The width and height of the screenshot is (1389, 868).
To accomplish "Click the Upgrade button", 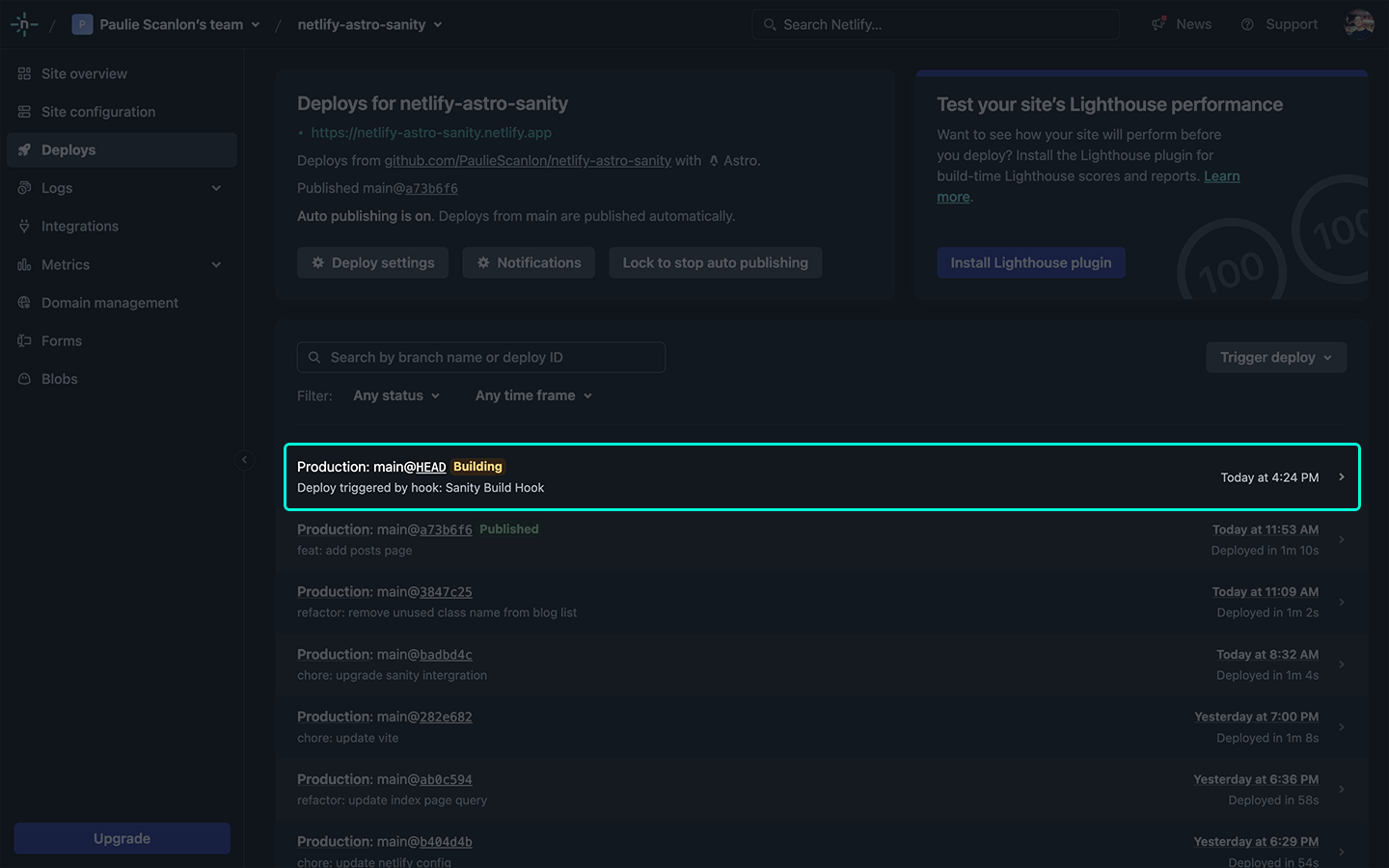I will click(x=122, y=838).
